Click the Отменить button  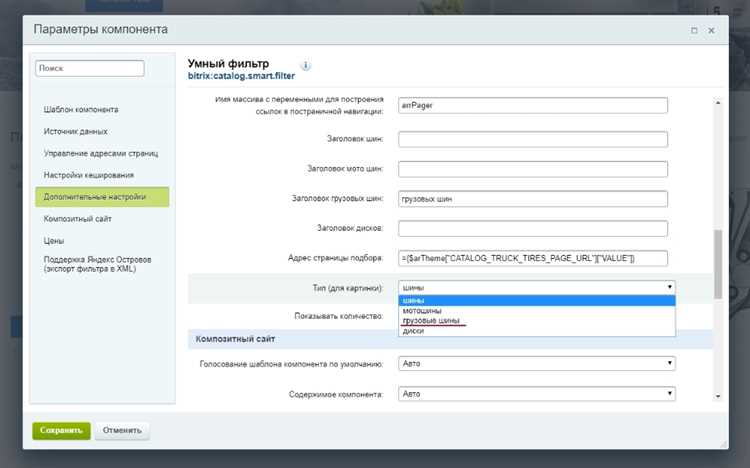click(x=122, y=431)
